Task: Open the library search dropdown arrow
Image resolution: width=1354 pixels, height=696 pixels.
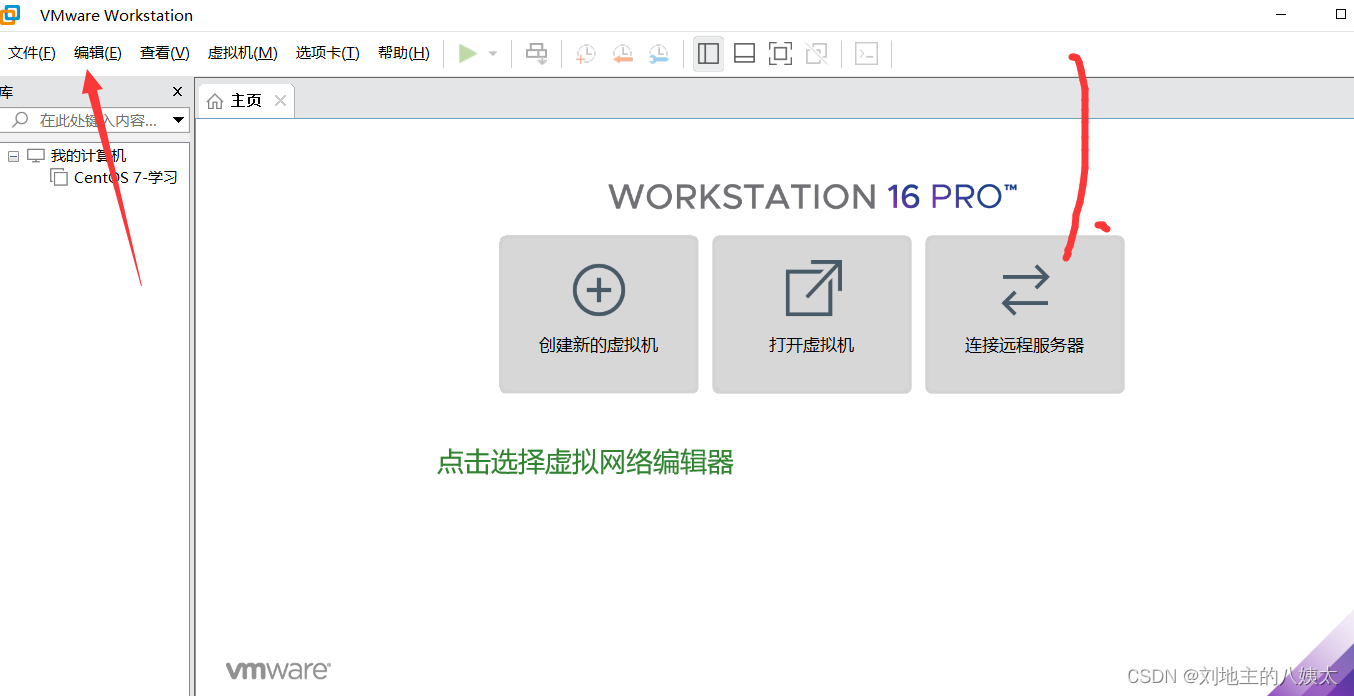Action: tap(179, 121)
